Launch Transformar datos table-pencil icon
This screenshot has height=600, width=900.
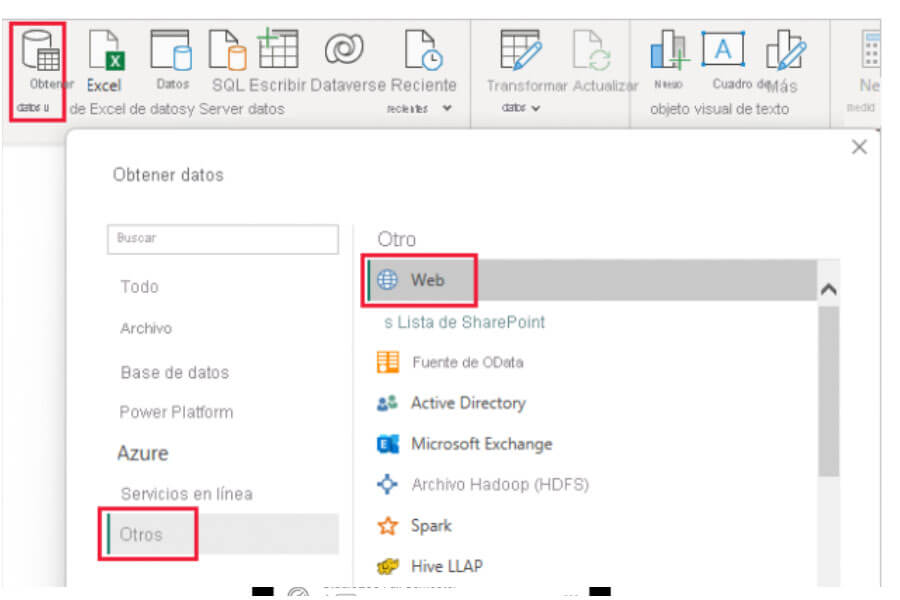[521, 50]
